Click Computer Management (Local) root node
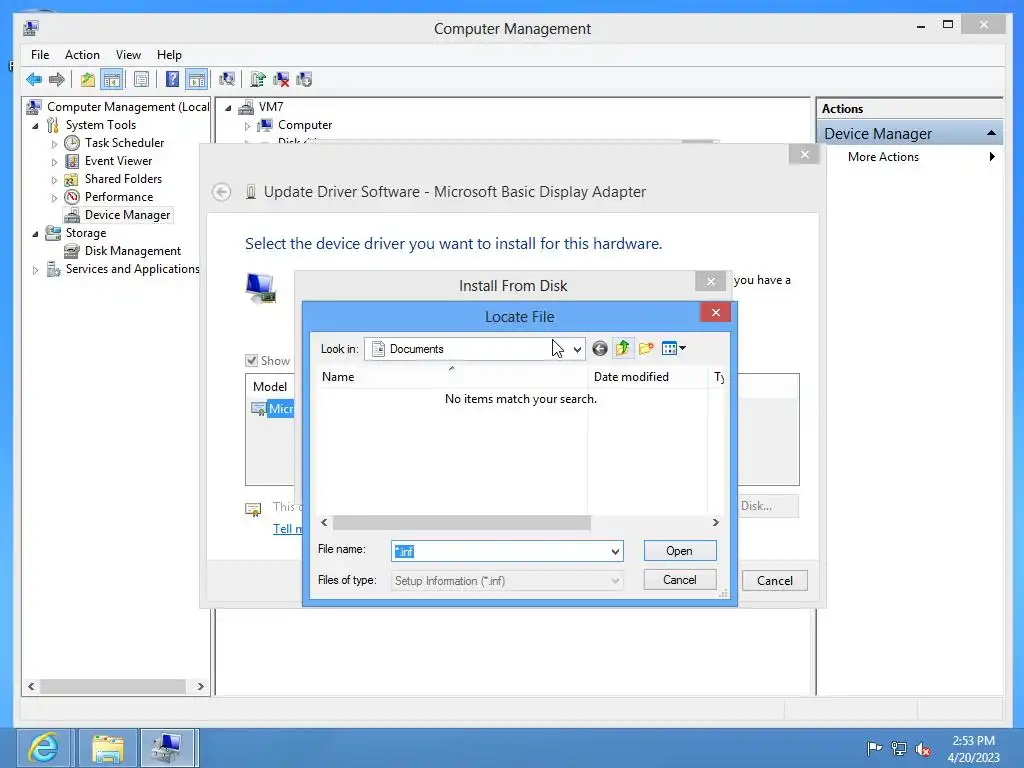This screenshot has height=768, width=1024. point(128,106)
